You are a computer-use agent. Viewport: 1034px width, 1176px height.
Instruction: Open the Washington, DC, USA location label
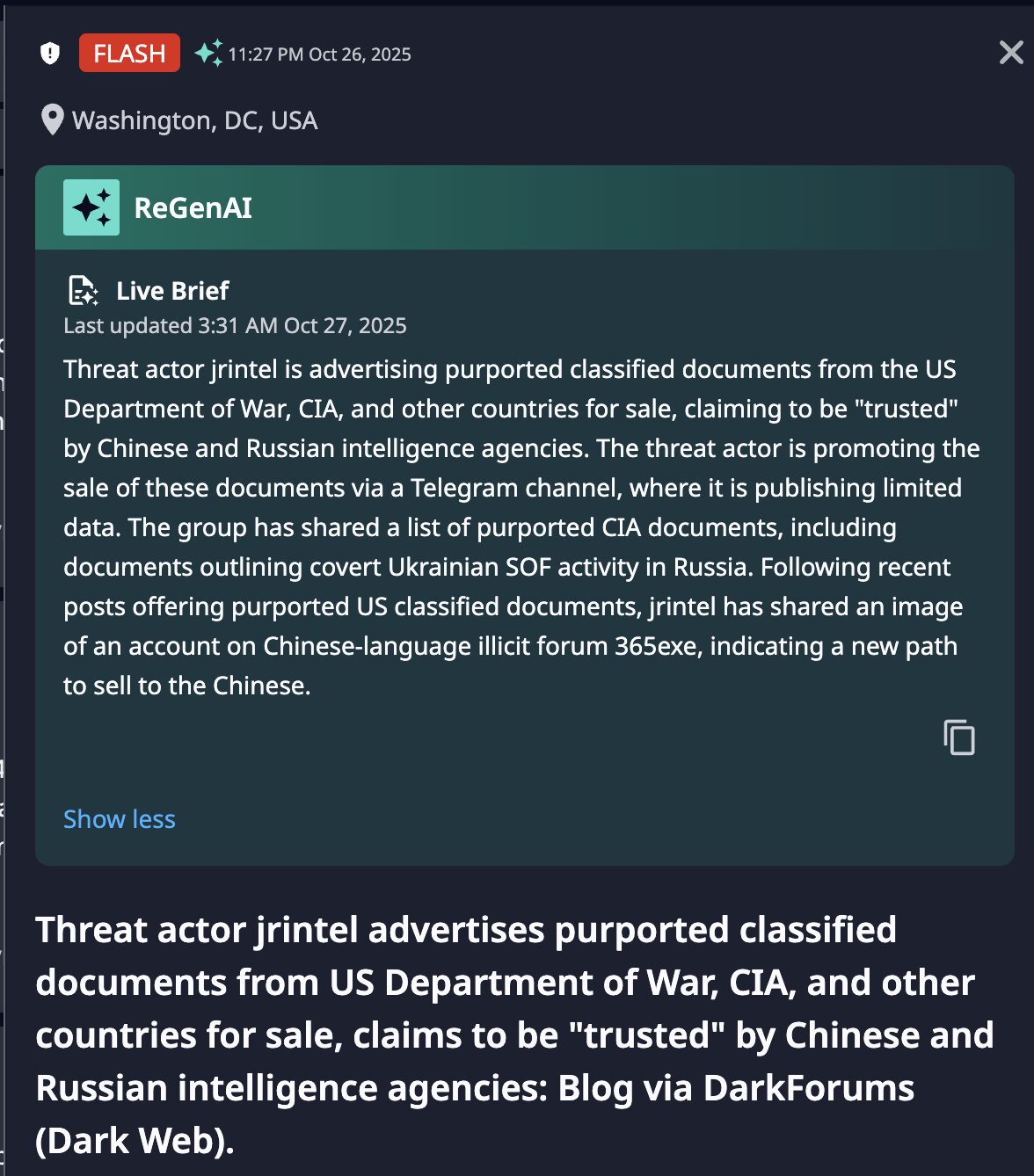point(195,120)
